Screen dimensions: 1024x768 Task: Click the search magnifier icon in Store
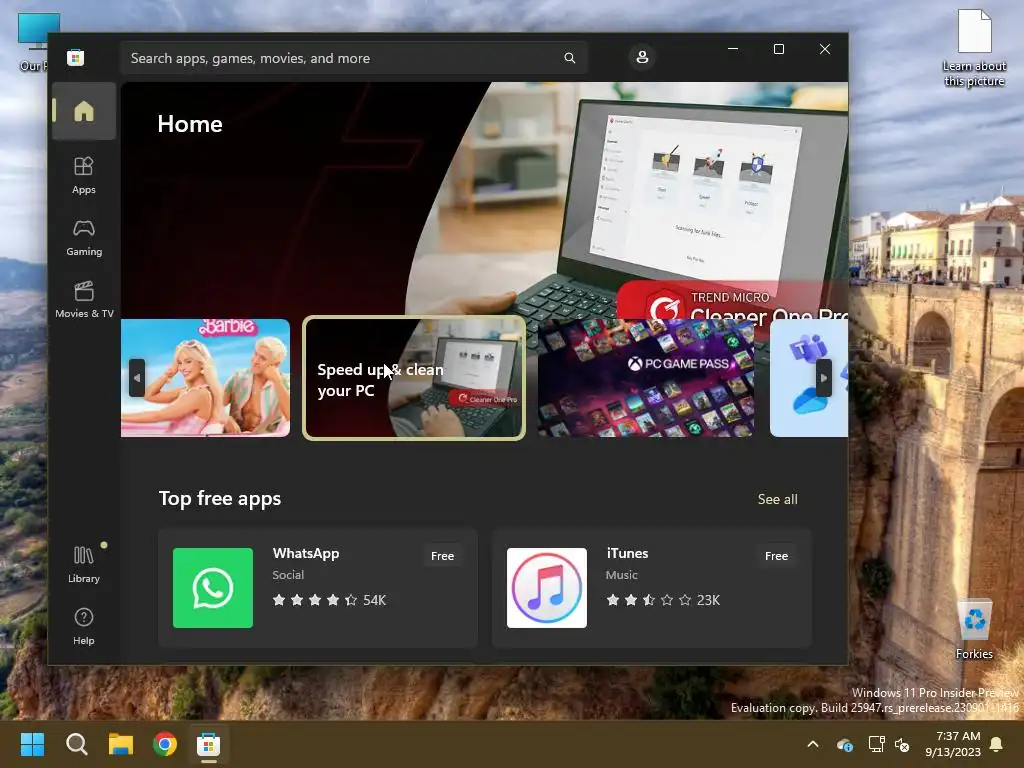click(x=569, y=58)
